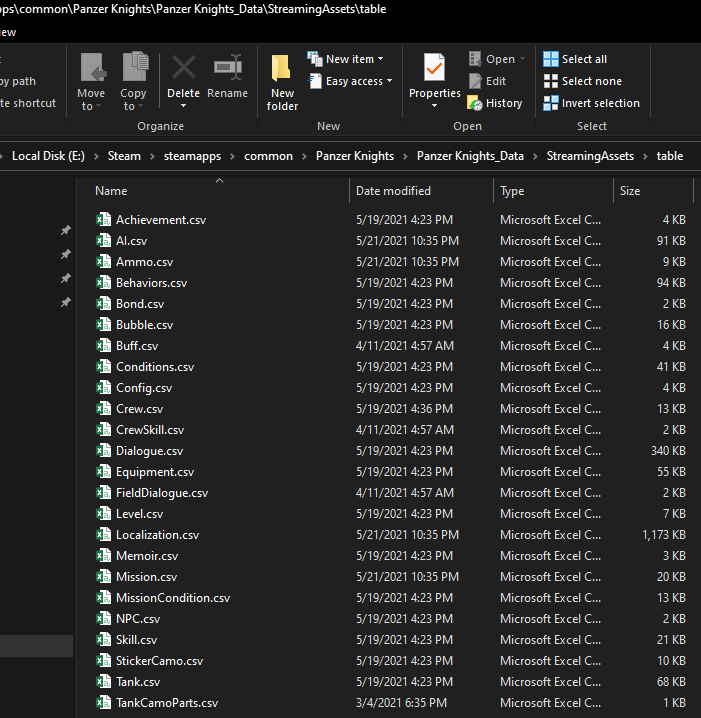Screen dimensions: 701x718
Task: Click the Select none icon
Action: 551,81
